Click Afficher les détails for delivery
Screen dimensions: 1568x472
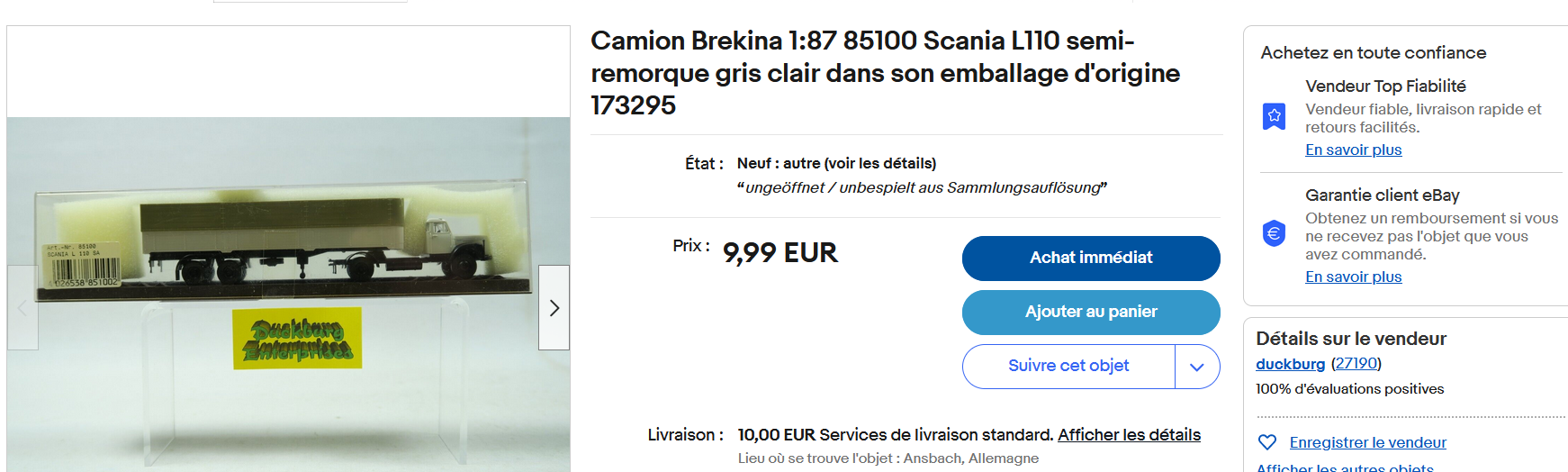pos(1129,435)
